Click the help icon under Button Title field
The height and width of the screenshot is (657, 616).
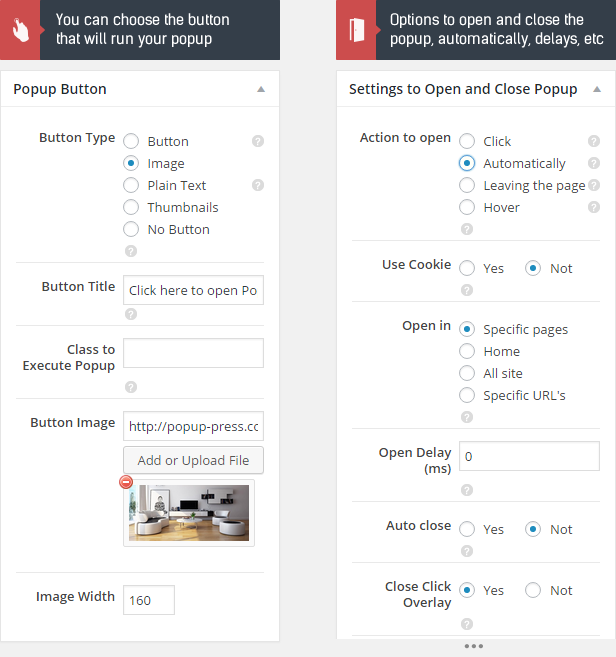[131, 314]
